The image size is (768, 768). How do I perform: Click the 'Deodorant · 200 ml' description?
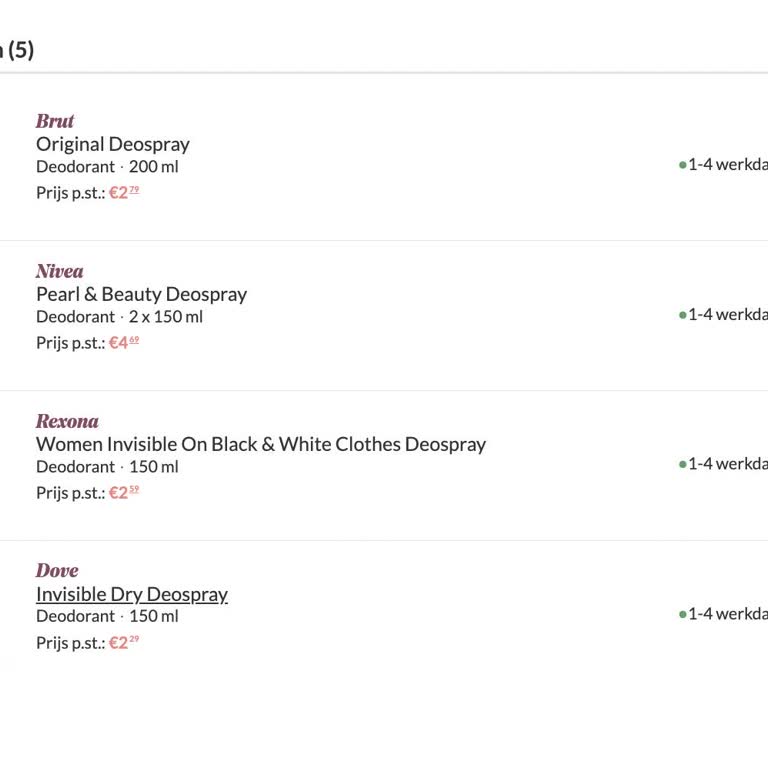pos(107,167)
